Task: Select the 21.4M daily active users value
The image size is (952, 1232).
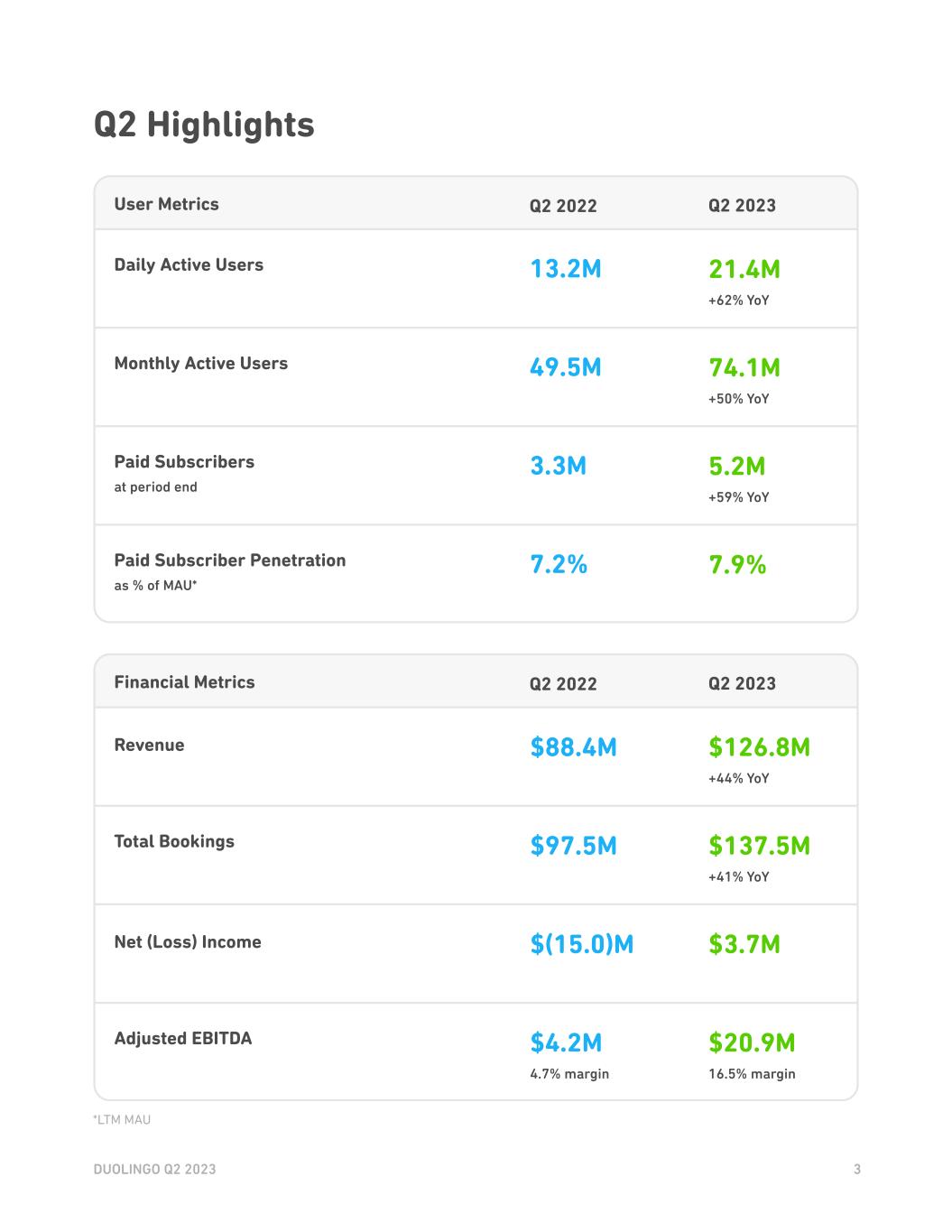Action: 744,269
